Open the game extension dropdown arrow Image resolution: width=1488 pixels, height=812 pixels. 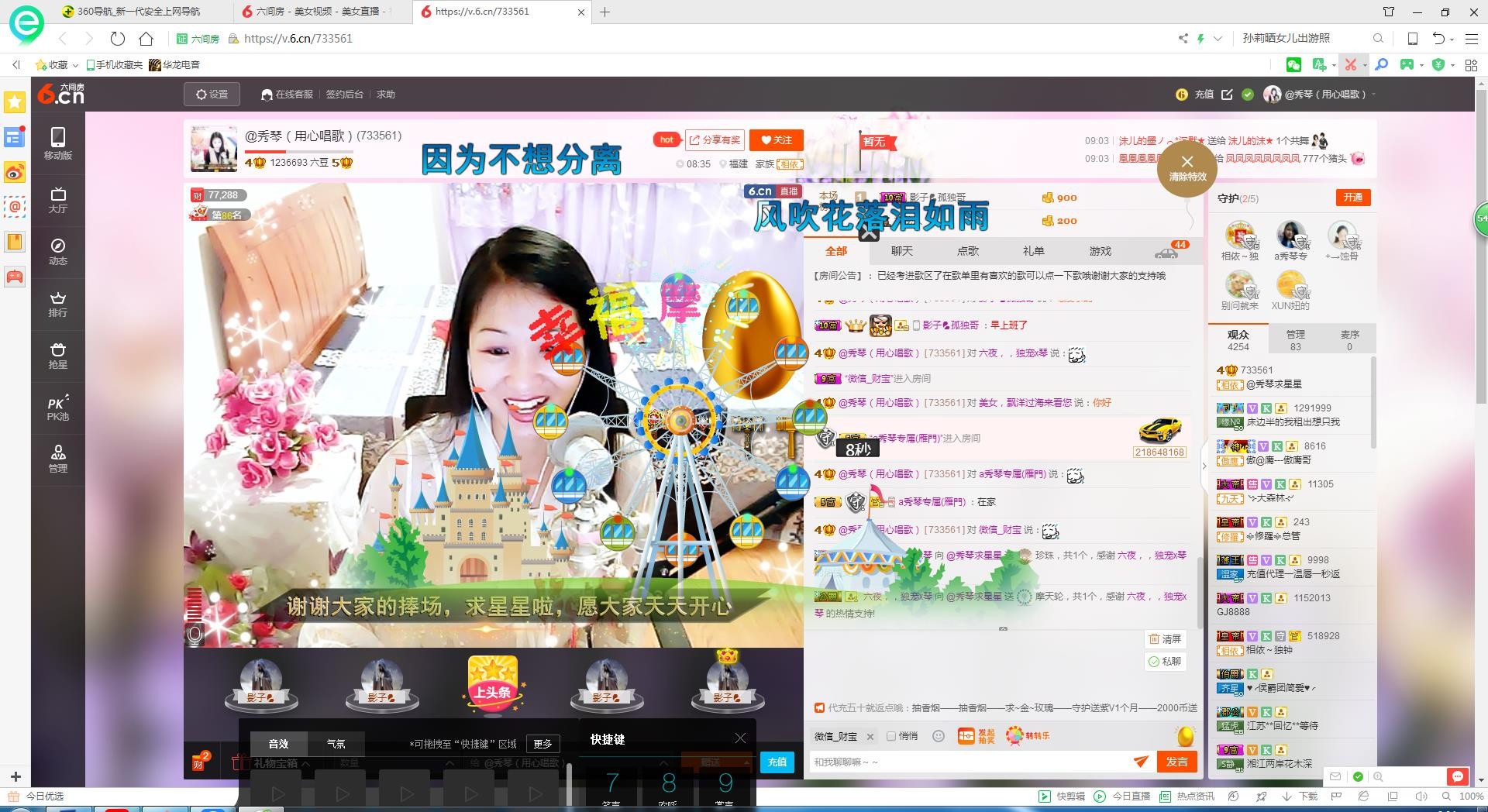coord(1421,65)
